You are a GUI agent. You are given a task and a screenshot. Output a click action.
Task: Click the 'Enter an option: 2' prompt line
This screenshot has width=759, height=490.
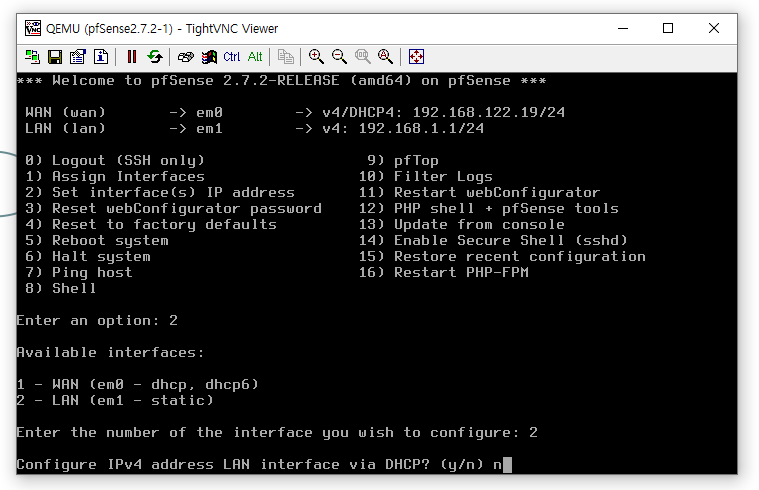[97, 321]
